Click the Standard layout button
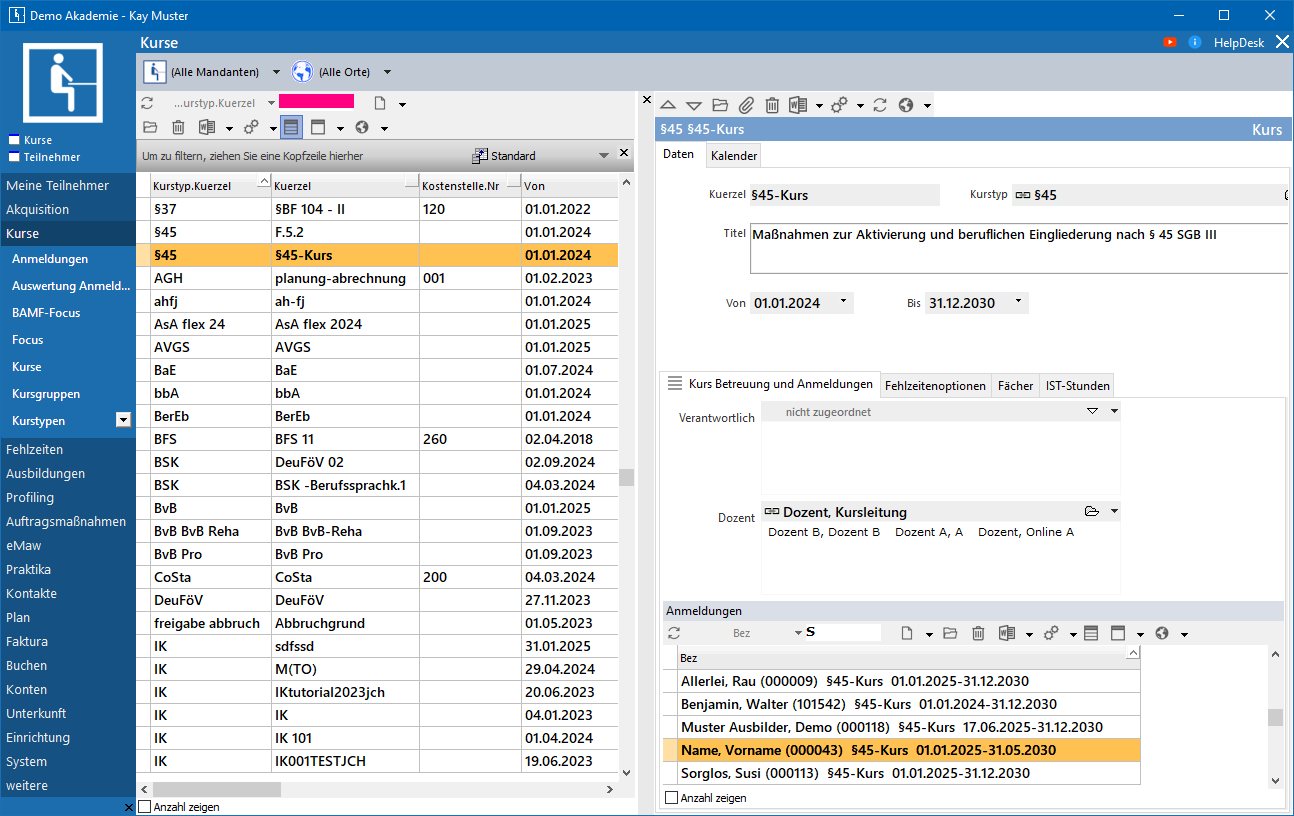Screen dimensions: 1294x816 [504, 156]
